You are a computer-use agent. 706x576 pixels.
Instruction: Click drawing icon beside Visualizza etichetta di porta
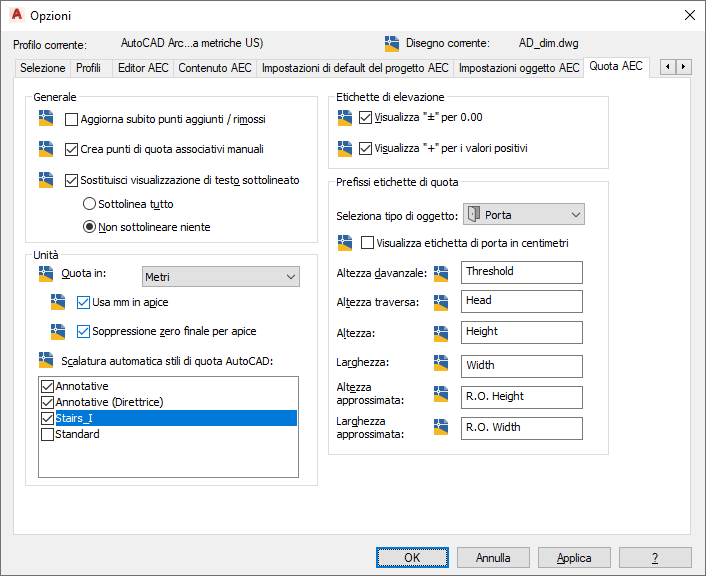[x=345, y=243]
